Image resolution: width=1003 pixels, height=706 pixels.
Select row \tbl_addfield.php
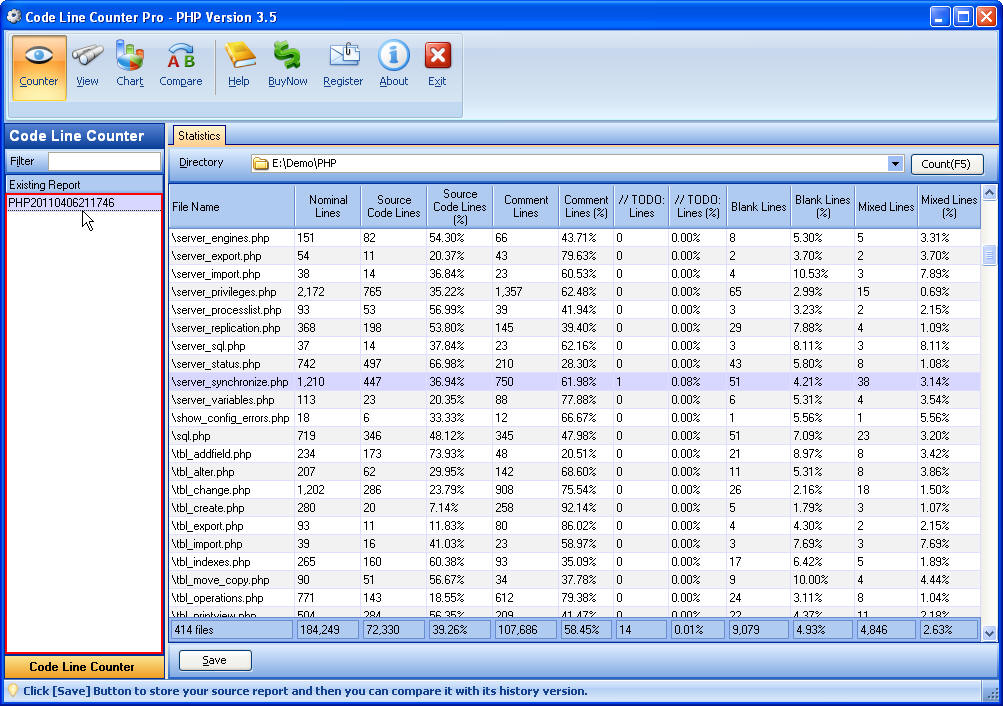coord(574,454)
